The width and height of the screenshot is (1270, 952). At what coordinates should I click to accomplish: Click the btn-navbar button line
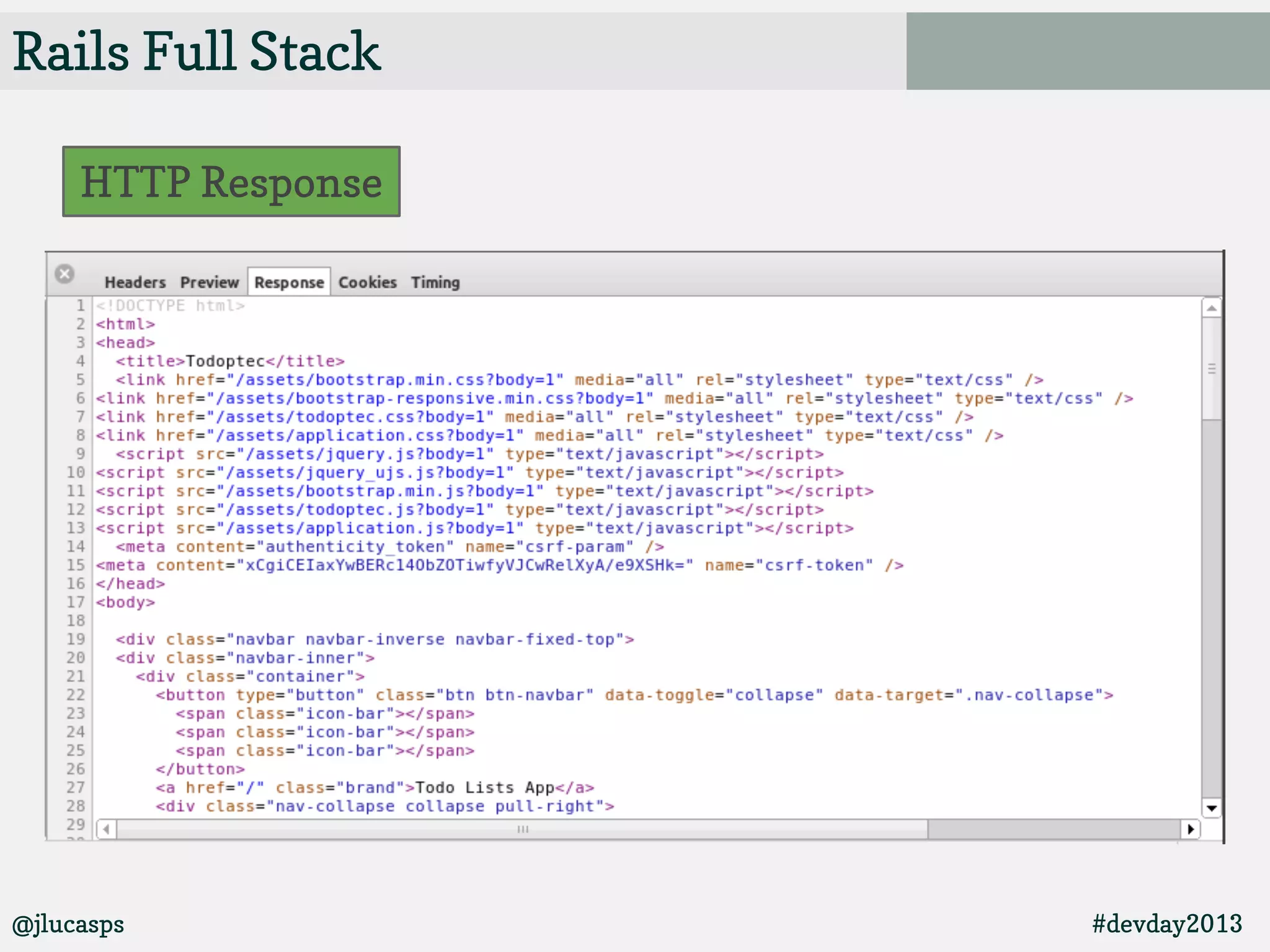coord(634,695)
